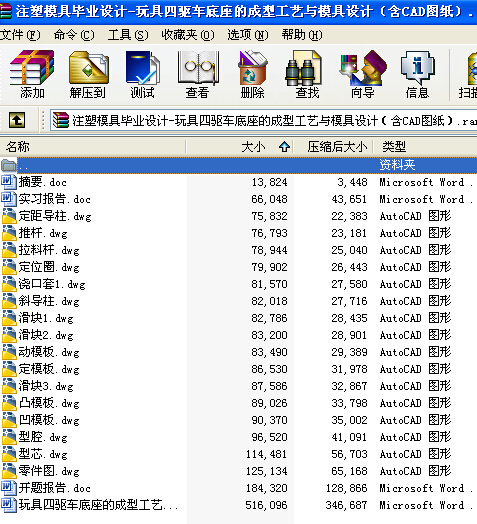Open the 工具(S) menu
Viewport: 477px width, 524px height.
(128, 35)
